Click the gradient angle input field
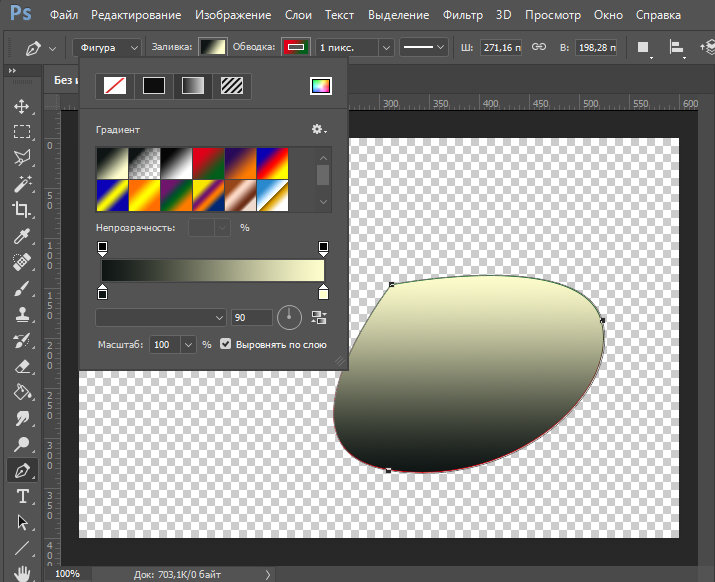The height and width of the screenshot is (582, 715). click(252, 317)
